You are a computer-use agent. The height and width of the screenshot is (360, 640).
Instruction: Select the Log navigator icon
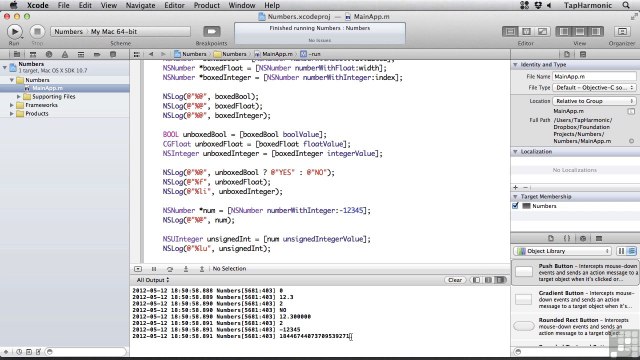[113, 54]
